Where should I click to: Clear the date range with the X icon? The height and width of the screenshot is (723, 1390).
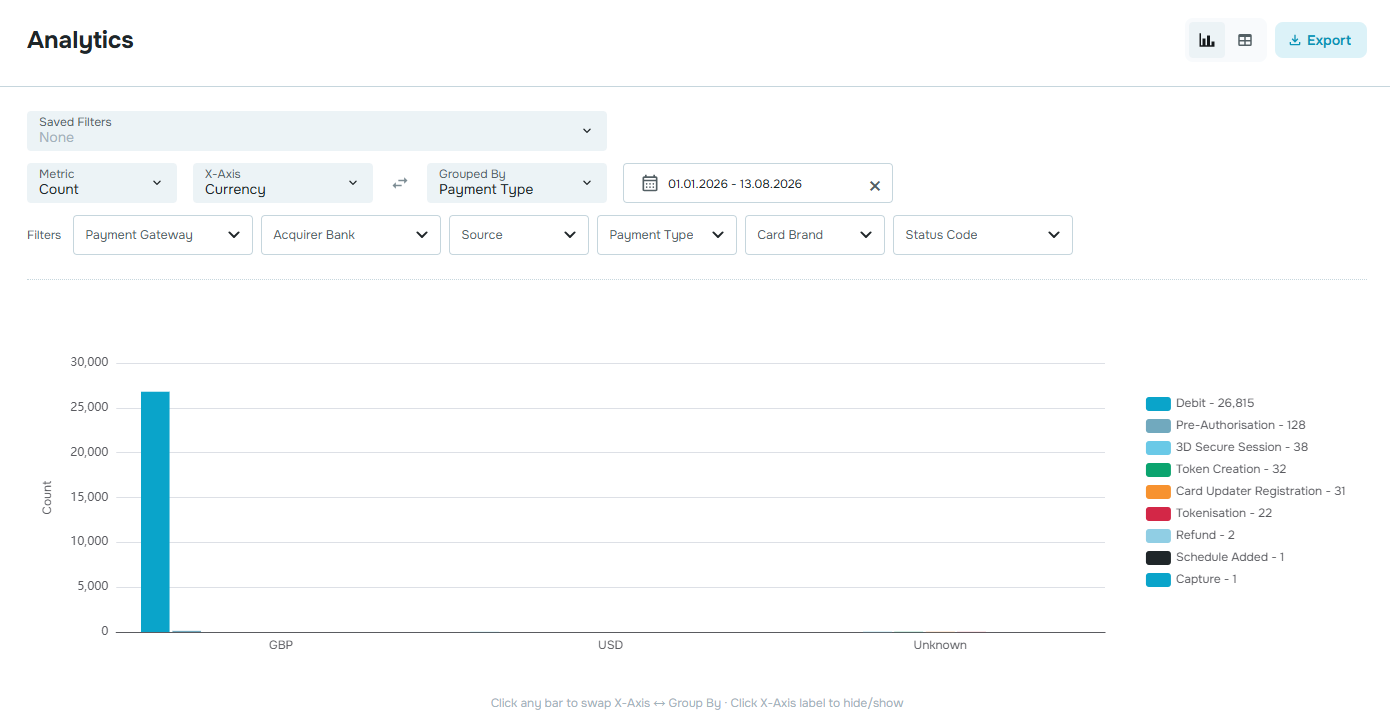875,185
